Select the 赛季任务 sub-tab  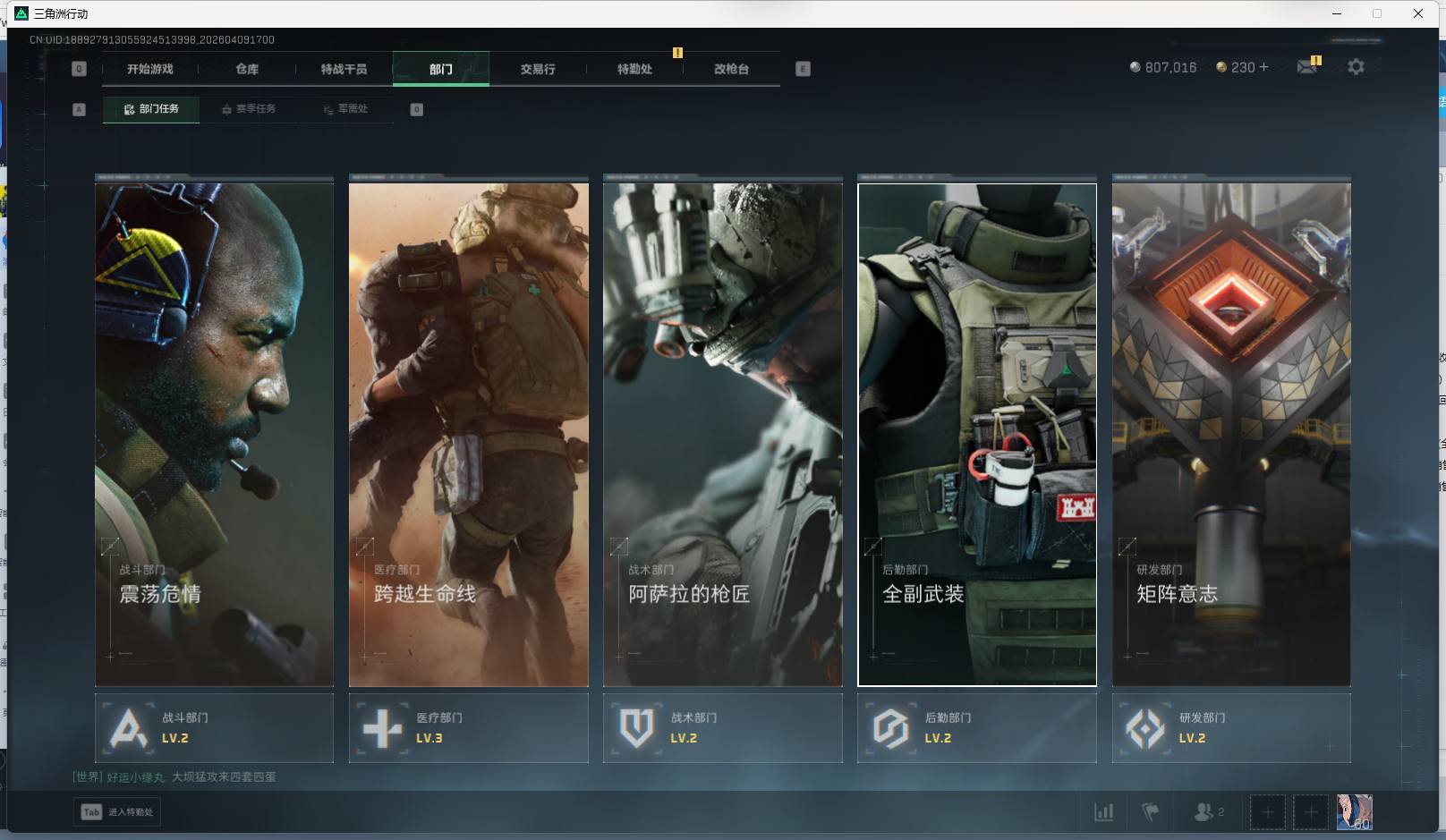249,109
